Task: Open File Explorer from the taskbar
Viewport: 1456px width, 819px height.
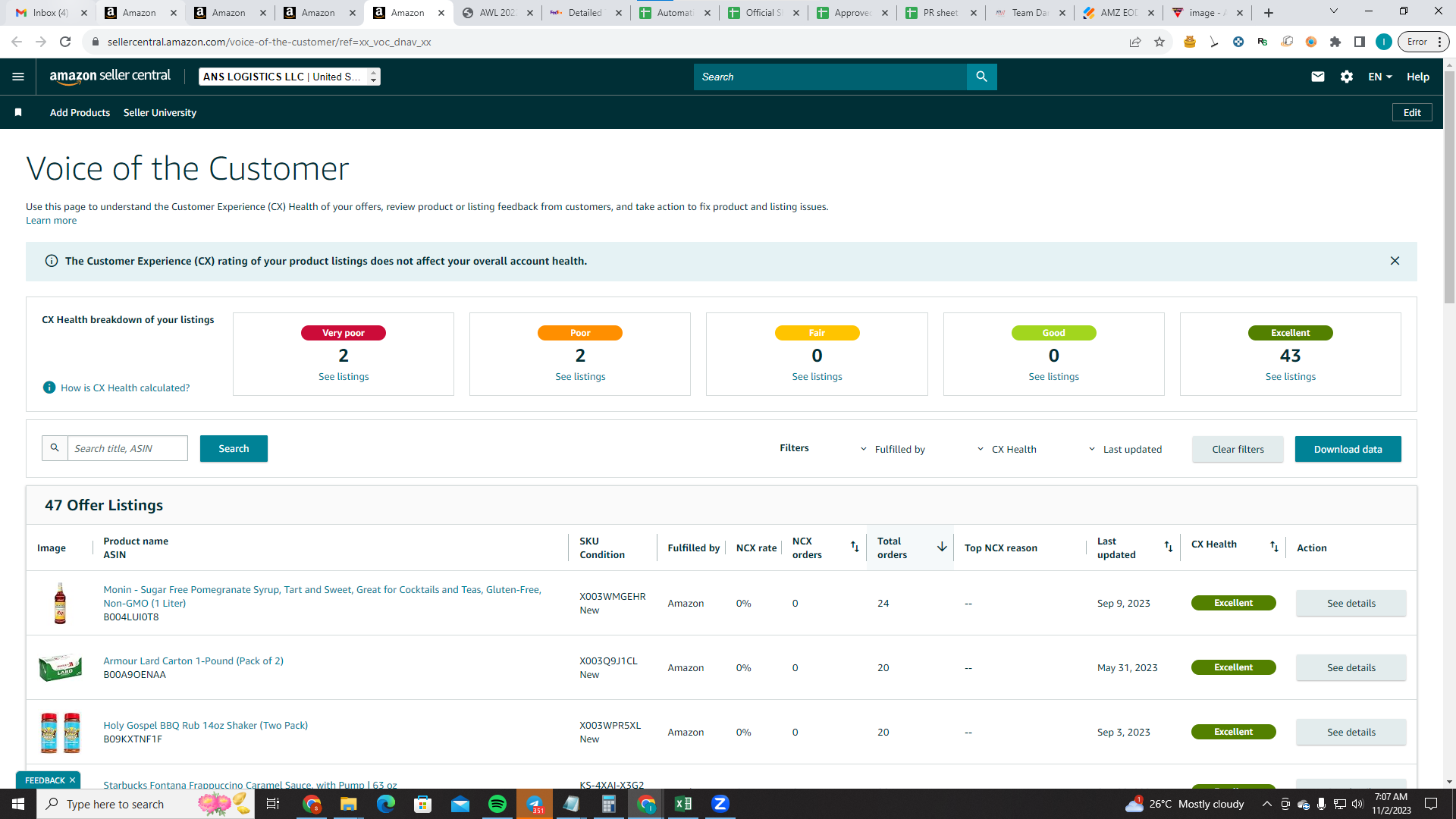Action: (x=349, y=804)
